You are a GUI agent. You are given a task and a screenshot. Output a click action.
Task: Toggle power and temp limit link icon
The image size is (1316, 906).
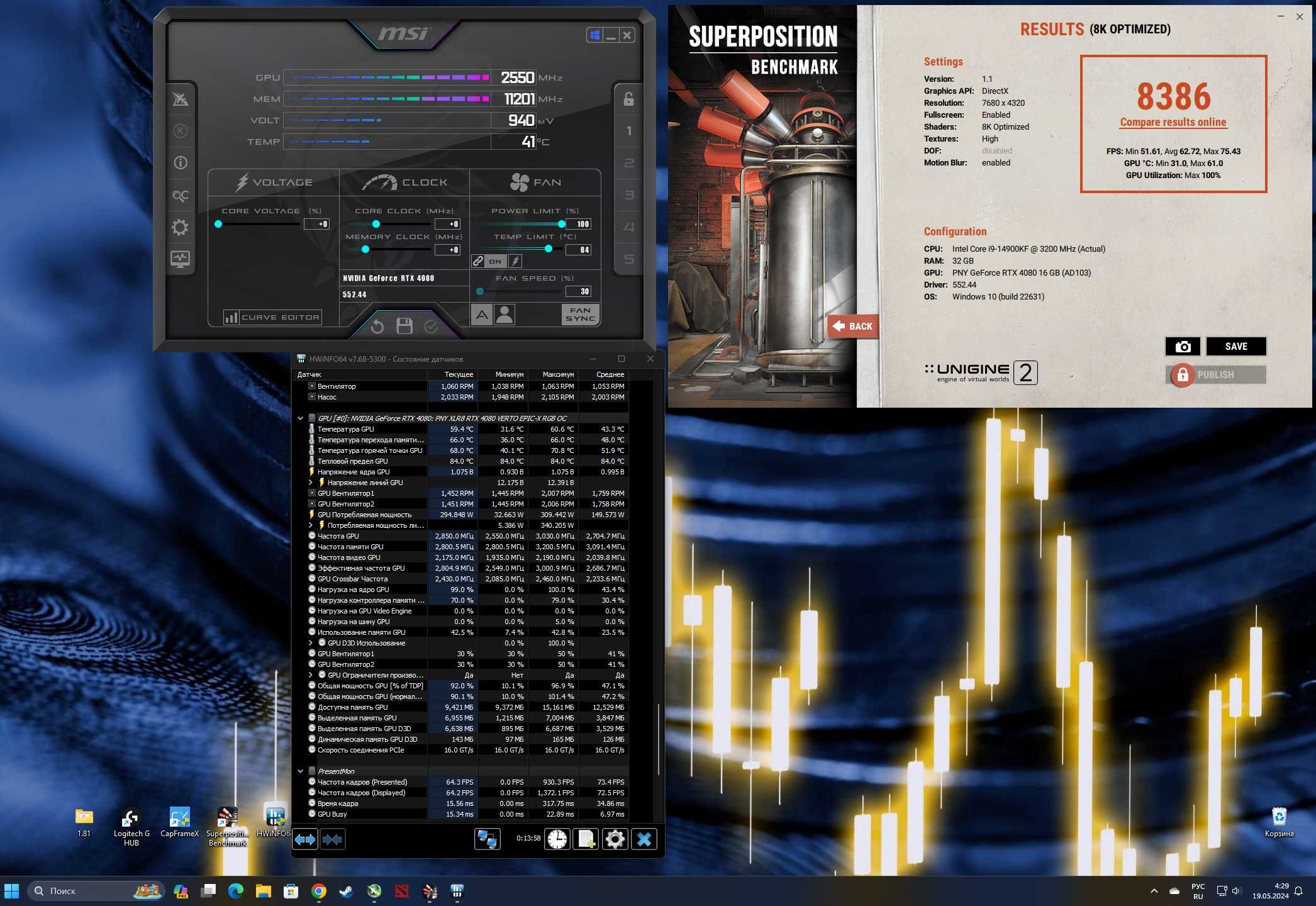click(478, 261)
